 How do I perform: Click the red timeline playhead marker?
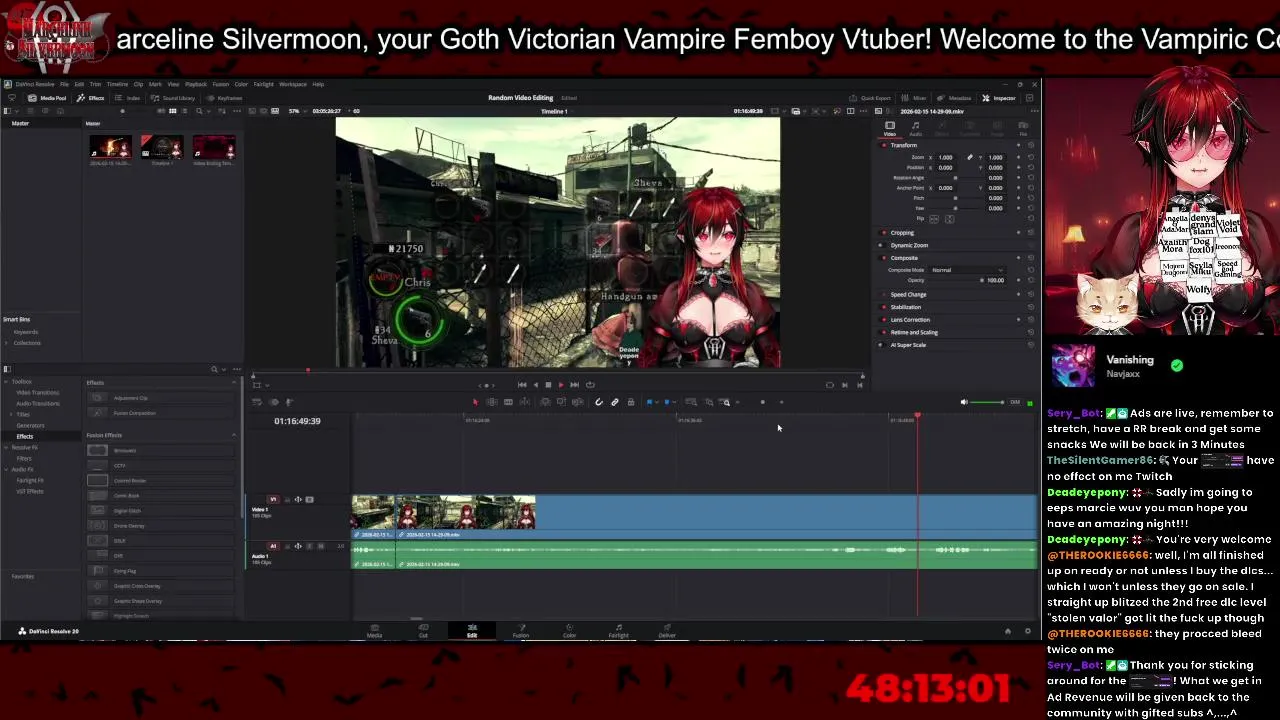point(917,415)
